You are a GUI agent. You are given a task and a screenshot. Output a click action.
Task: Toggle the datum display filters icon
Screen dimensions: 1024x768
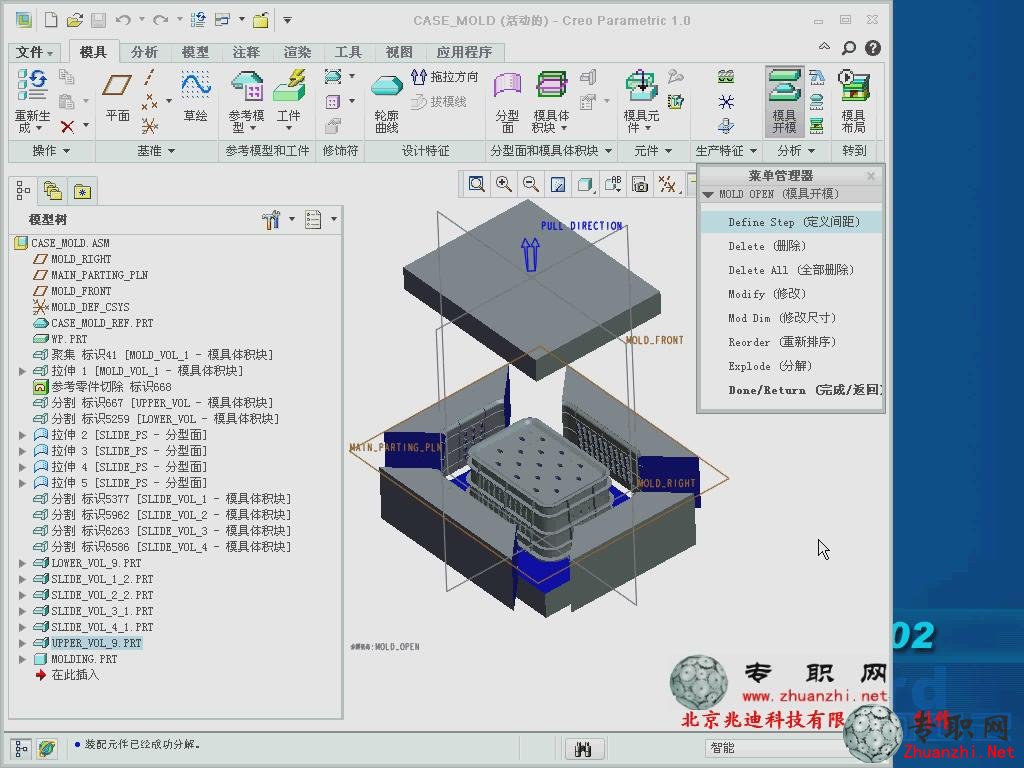[x=667, y=185]
